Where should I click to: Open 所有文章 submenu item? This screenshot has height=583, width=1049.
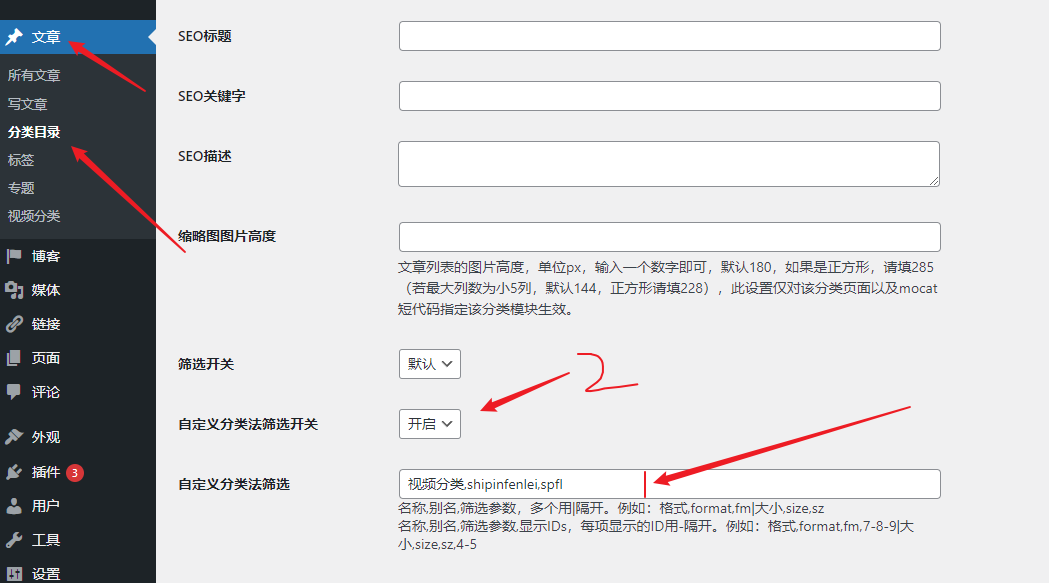click(x=34, y=75)
